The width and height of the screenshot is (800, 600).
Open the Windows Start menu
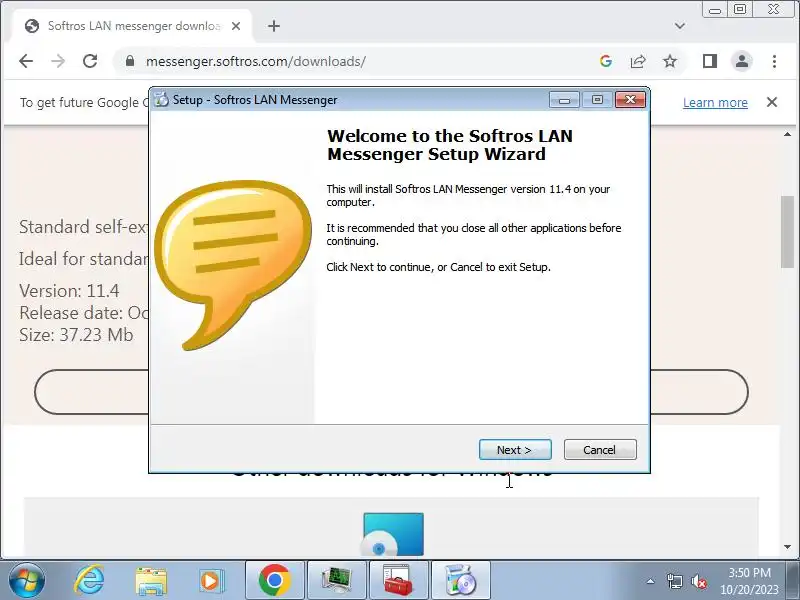(x=27, y=581)
